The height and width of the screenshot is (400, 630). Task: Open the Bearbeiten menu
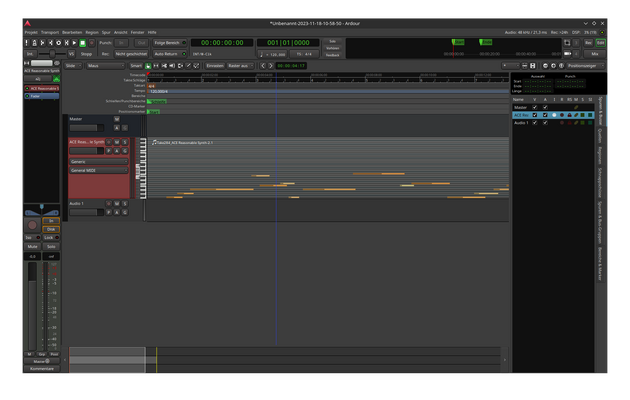click(x=72, y=32)
